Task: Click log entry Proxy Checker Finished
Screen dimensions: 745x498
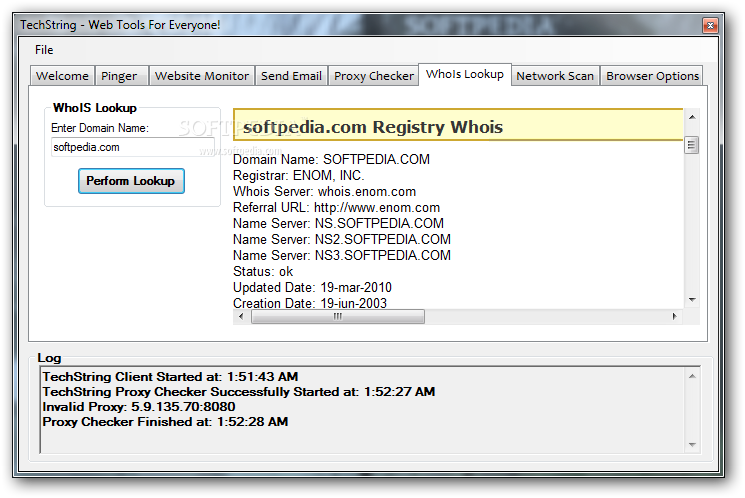Action: point(165,422)
